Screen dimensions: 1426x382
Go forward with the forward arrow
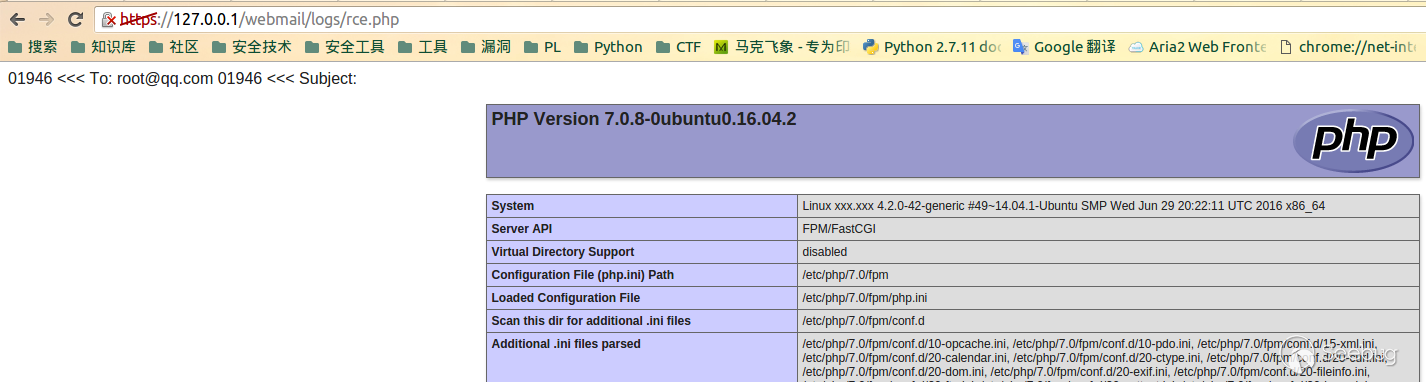[46, 19]
